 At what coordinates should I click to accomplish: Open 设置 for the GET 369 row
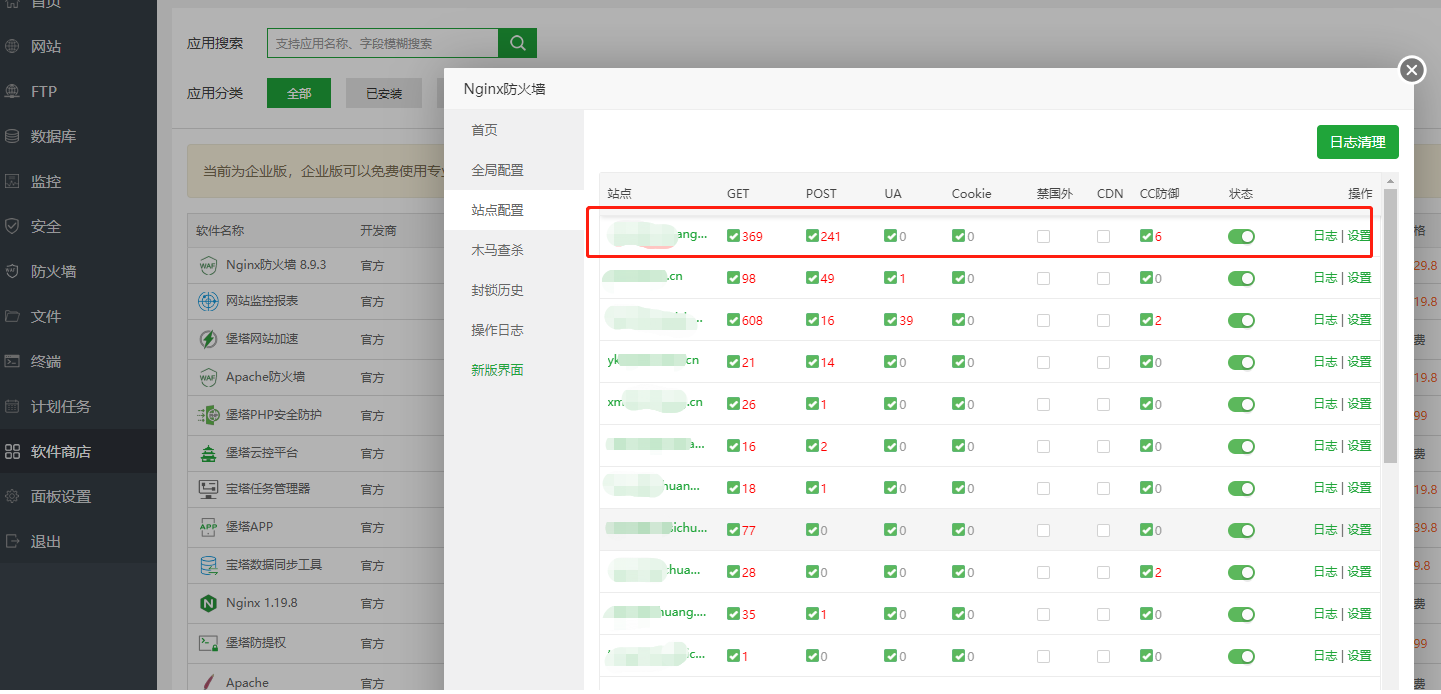pyautogui.click(x=1359, y=236)
